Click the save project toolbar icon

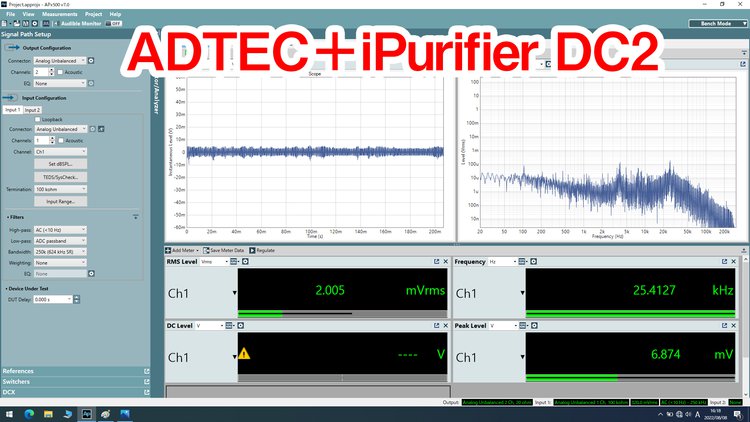coord(26,23)
